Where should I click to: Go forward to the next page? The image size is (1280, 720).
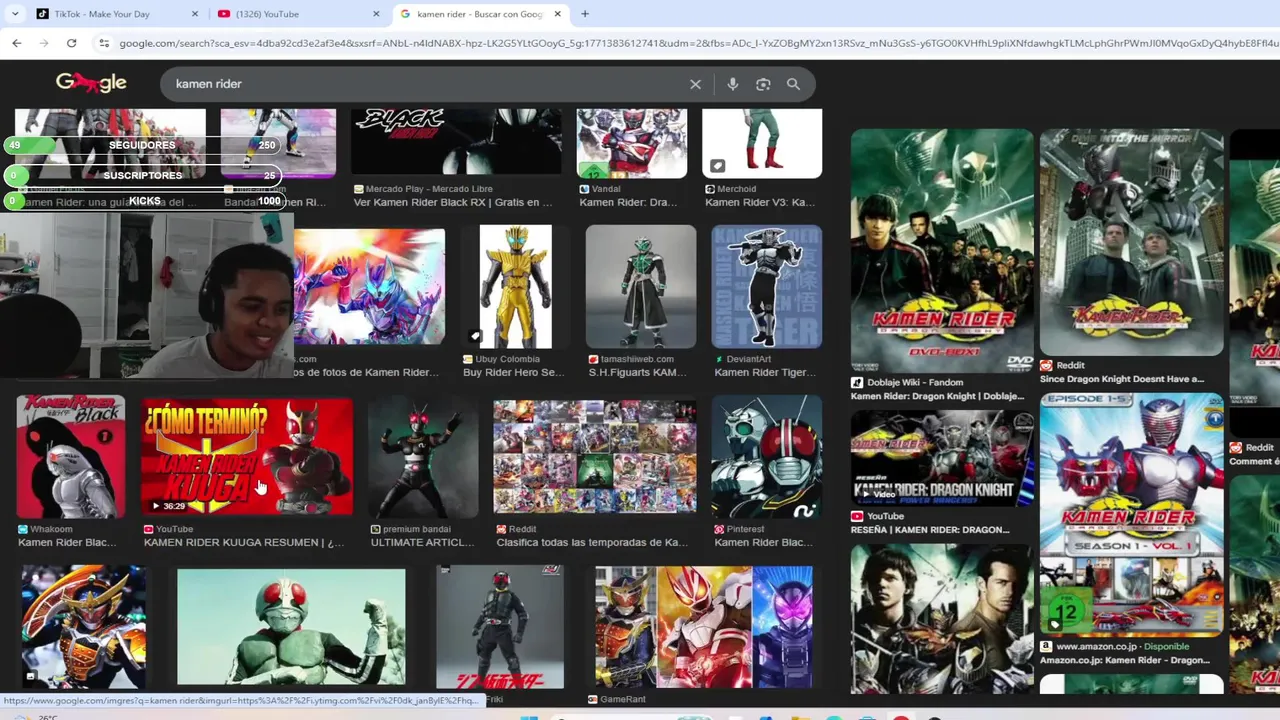(x=44, y=43)
